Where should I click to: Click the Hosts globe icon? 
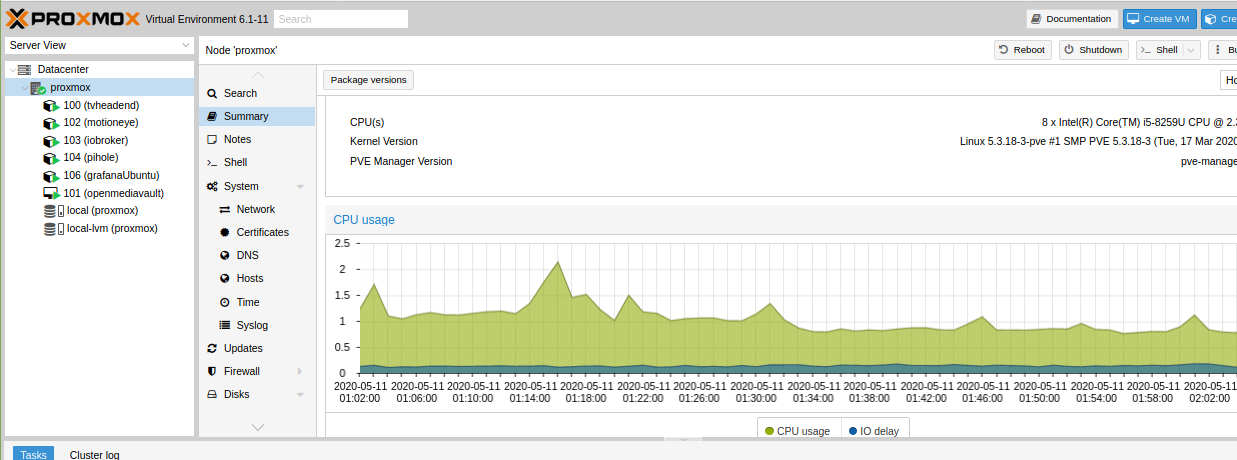point(225,278)
